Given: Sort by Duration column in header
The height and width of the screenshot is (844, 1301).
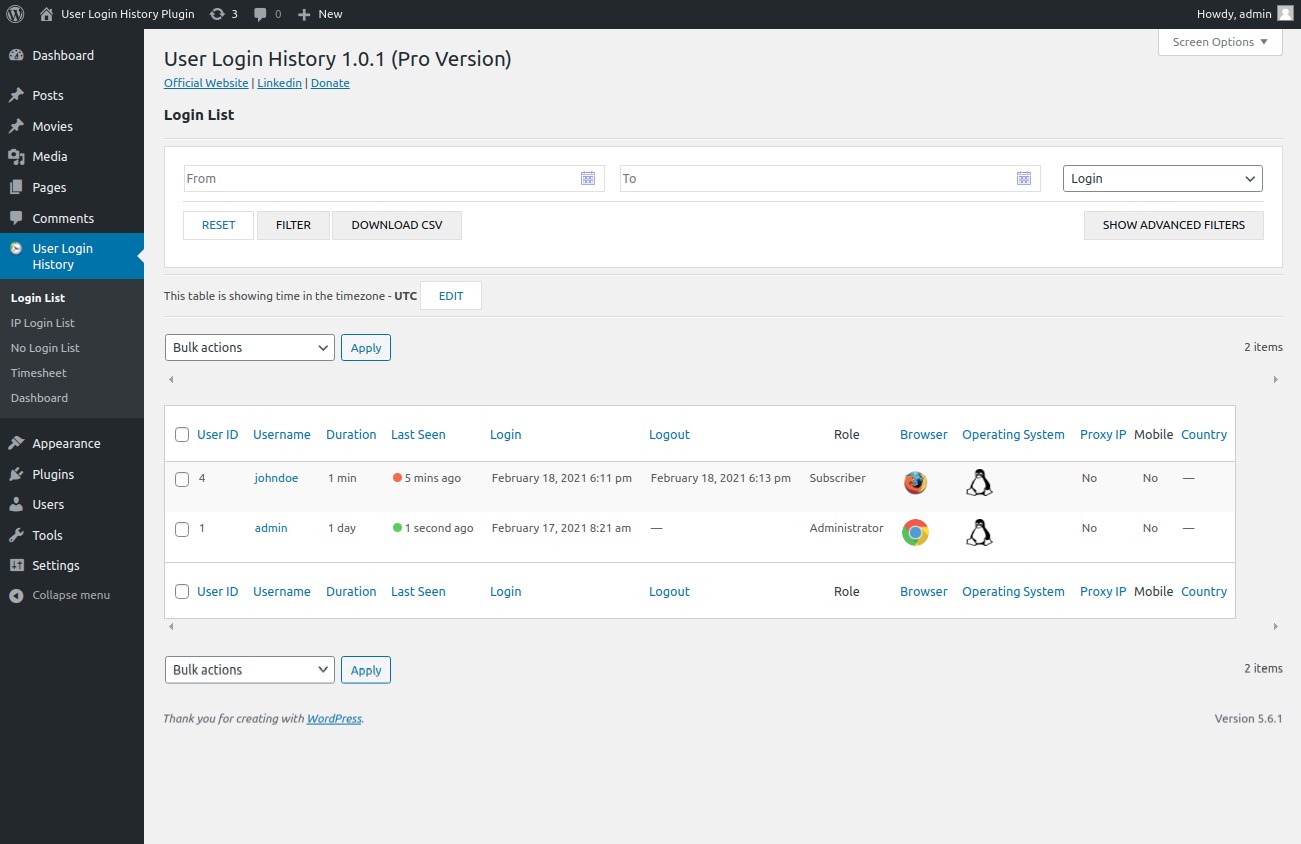Looking at the screenshot, I should pyautogui.click(x=351, y=434).
